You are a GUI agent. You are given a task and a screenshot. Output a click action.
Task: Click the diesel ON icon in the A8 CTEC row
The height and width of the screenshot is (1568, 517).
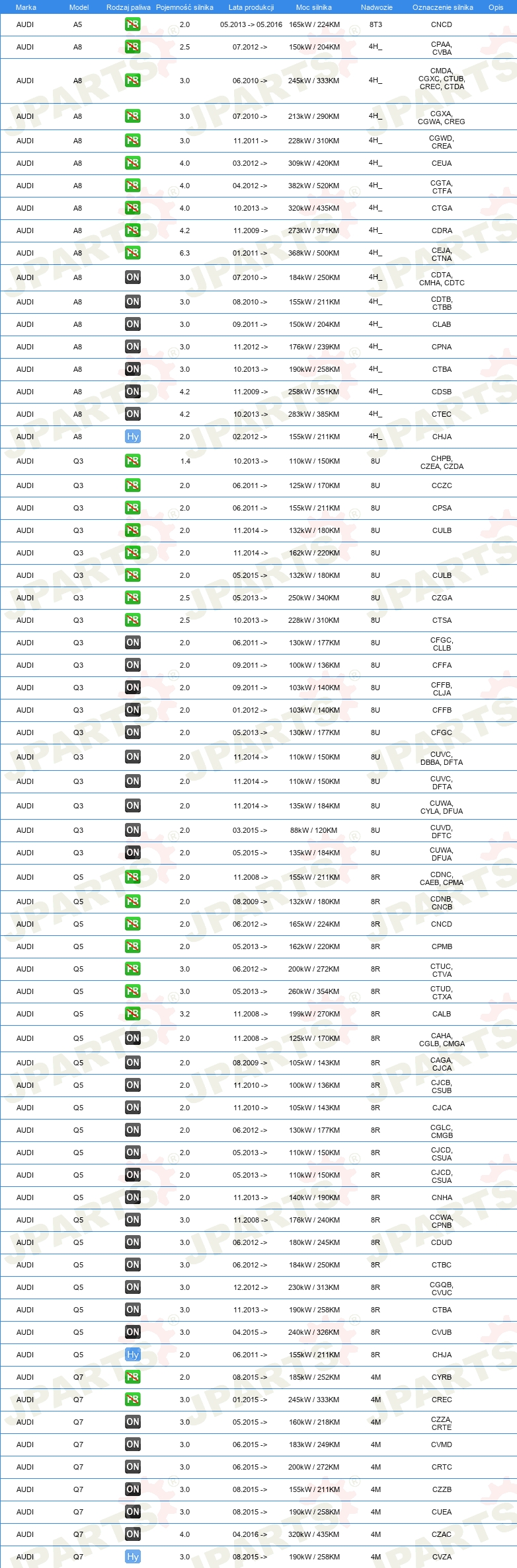point(132,414)
